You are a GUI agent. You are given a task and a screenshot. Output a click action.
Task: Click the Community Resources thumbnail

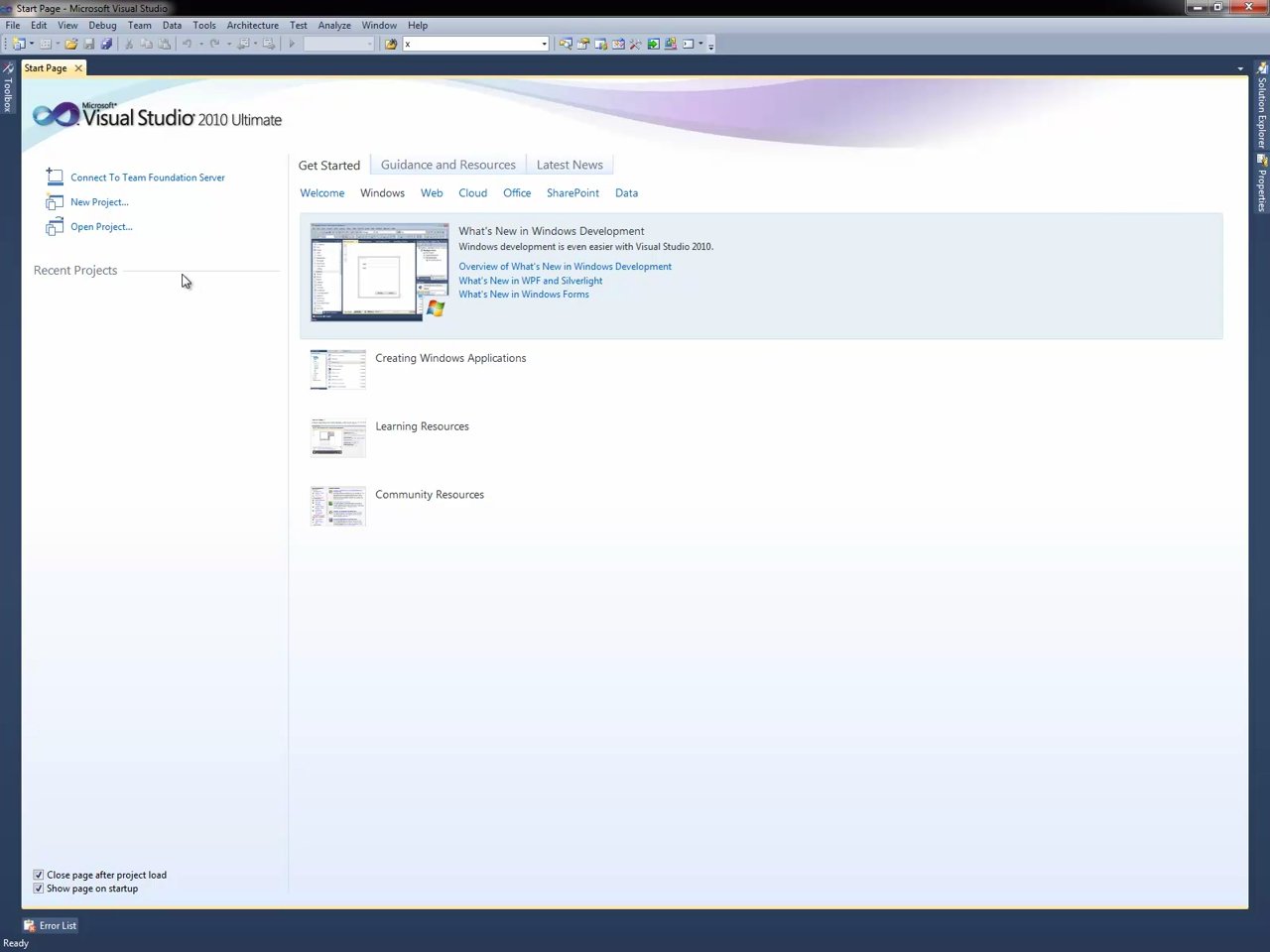tap(337, 506)
